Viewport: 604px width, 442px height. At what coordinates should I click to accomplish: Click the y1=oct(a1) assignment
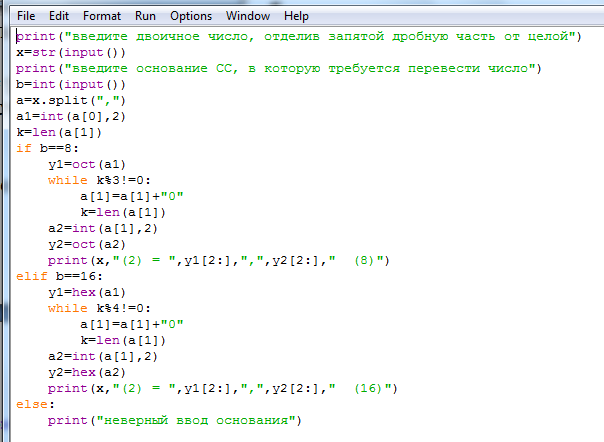click(82, 164)
